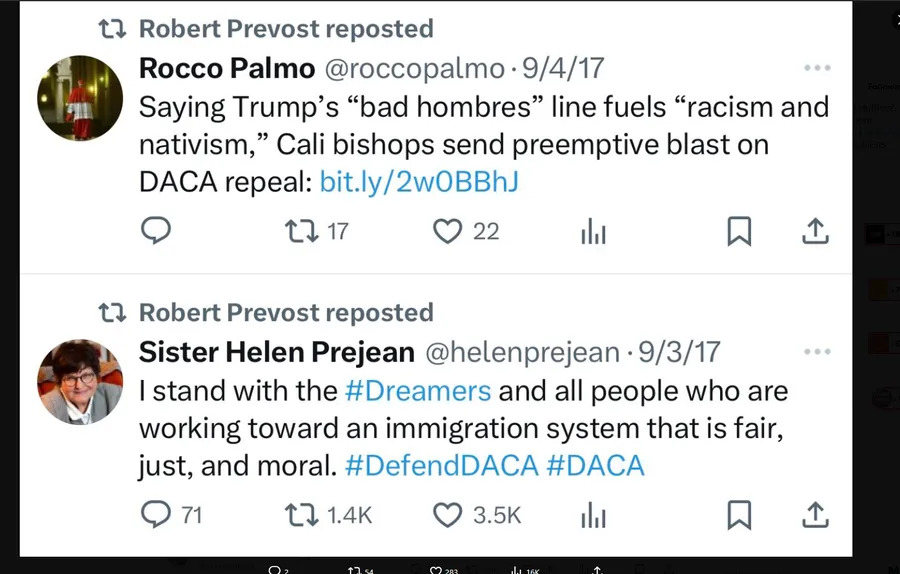The image size is (900, 574).
Task: Open Rocco Palmo's profile picture
Action: (x=80, y=98)
